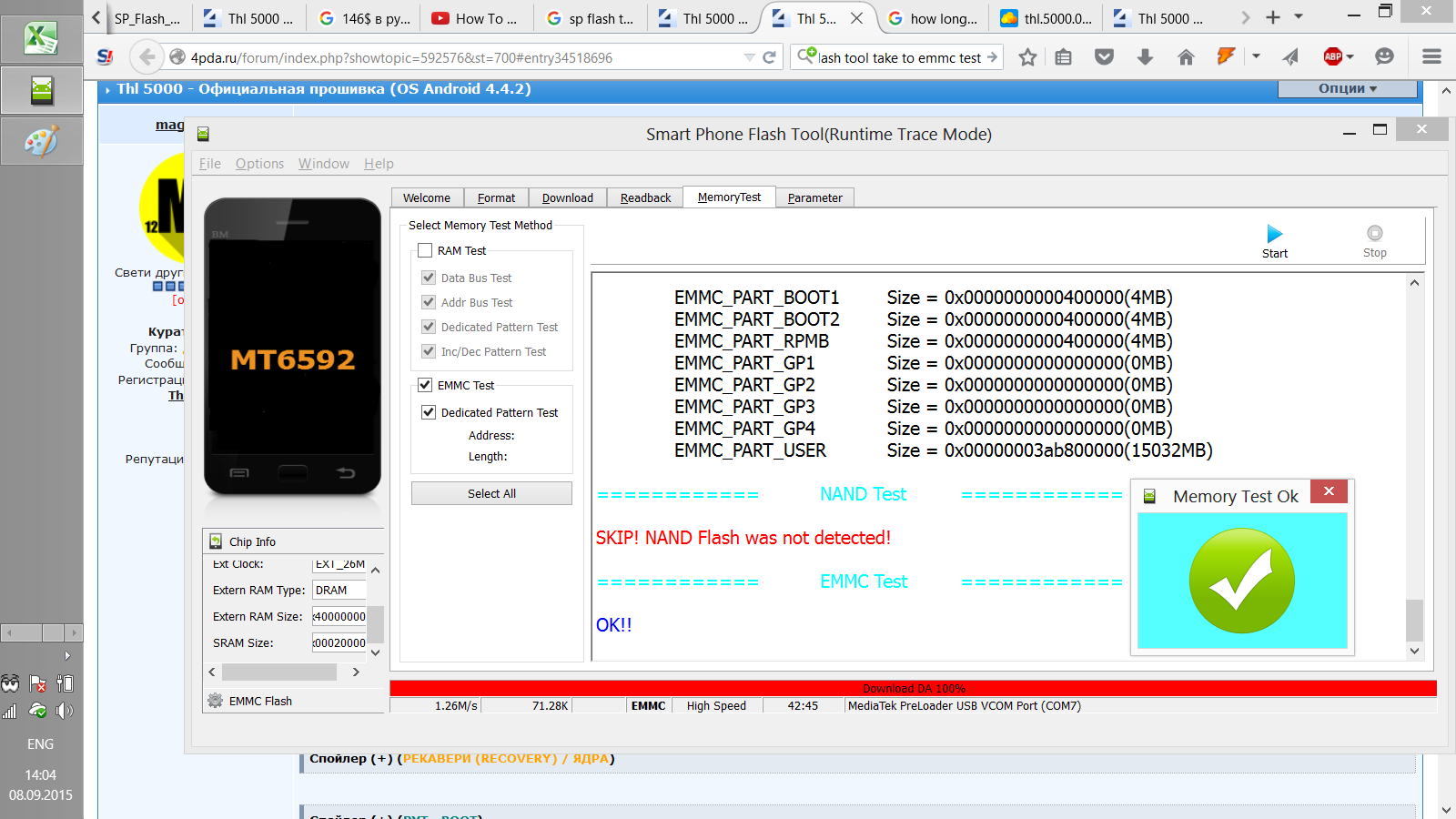Click the battery power tray icon
1456x819 pixels.
tap(65, 683)
